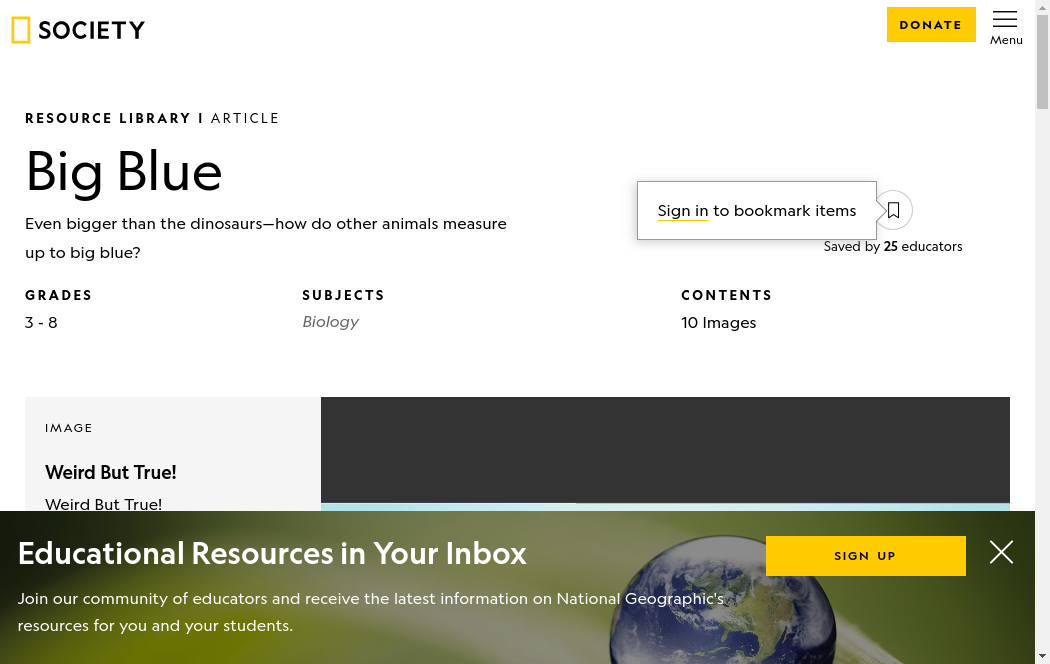Click the Sign in link
Screen dimensions: 1050x664
[x=683, y=211]
